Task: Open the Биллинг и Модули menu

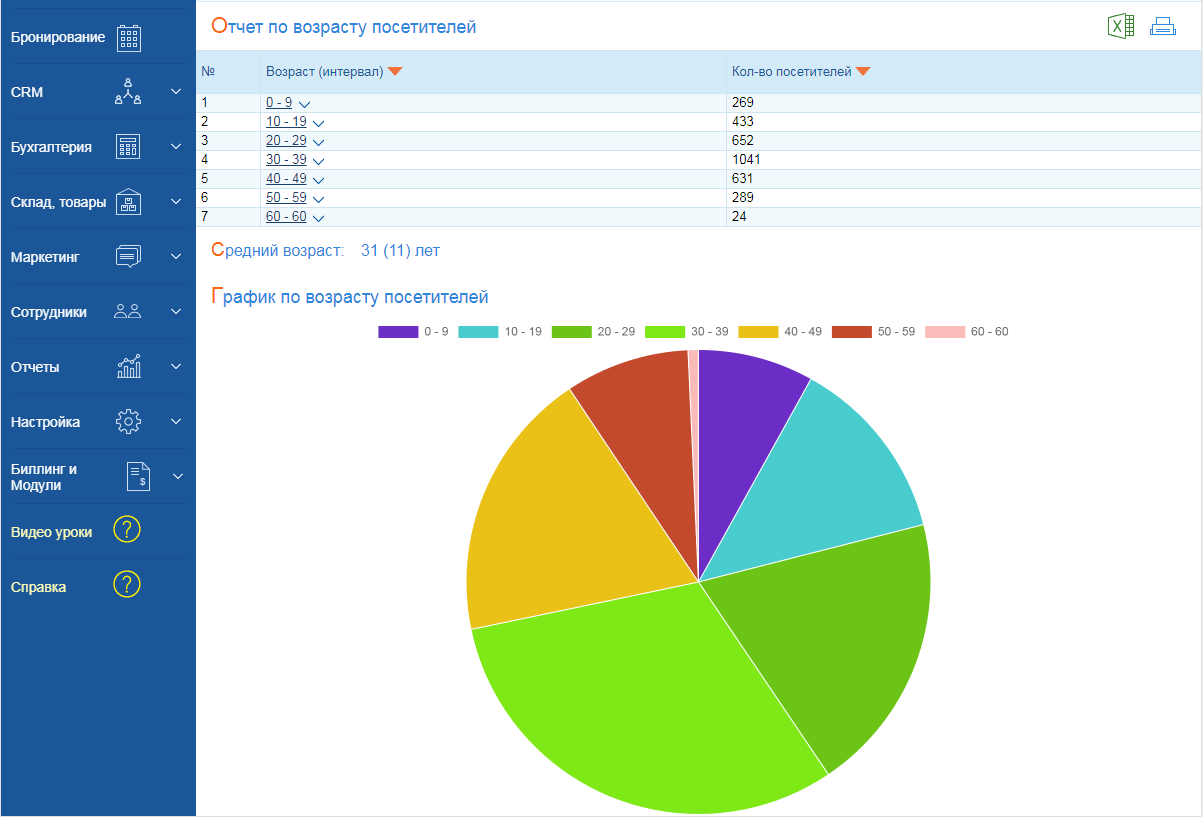Action: 44,477
